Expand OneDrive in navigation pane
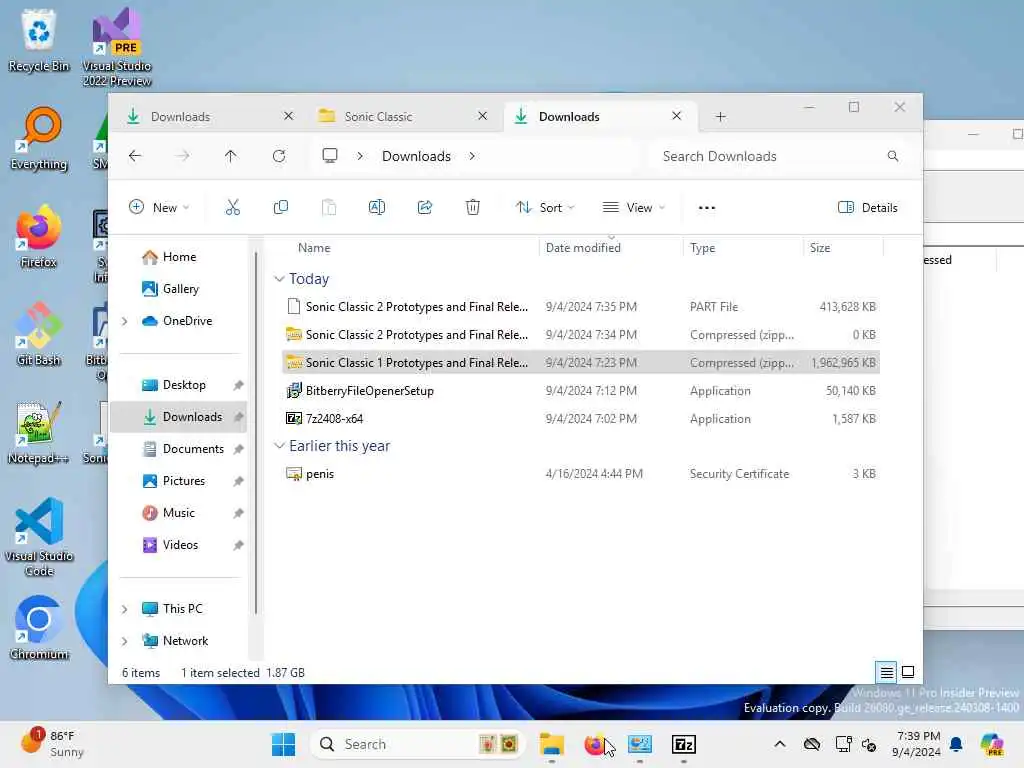Image resolution: width=1024 pixels, height=768 pixels. click(x=124, y=321)
